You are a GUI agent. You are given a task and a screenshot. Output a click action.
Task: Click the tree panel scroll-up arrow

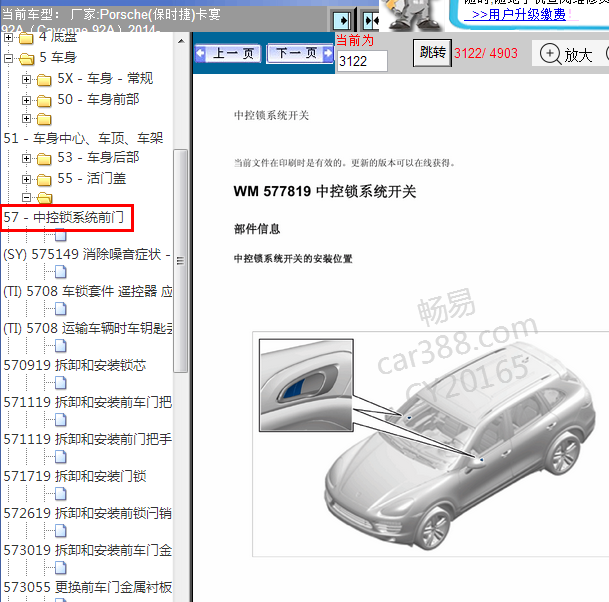tap(181, 41)
